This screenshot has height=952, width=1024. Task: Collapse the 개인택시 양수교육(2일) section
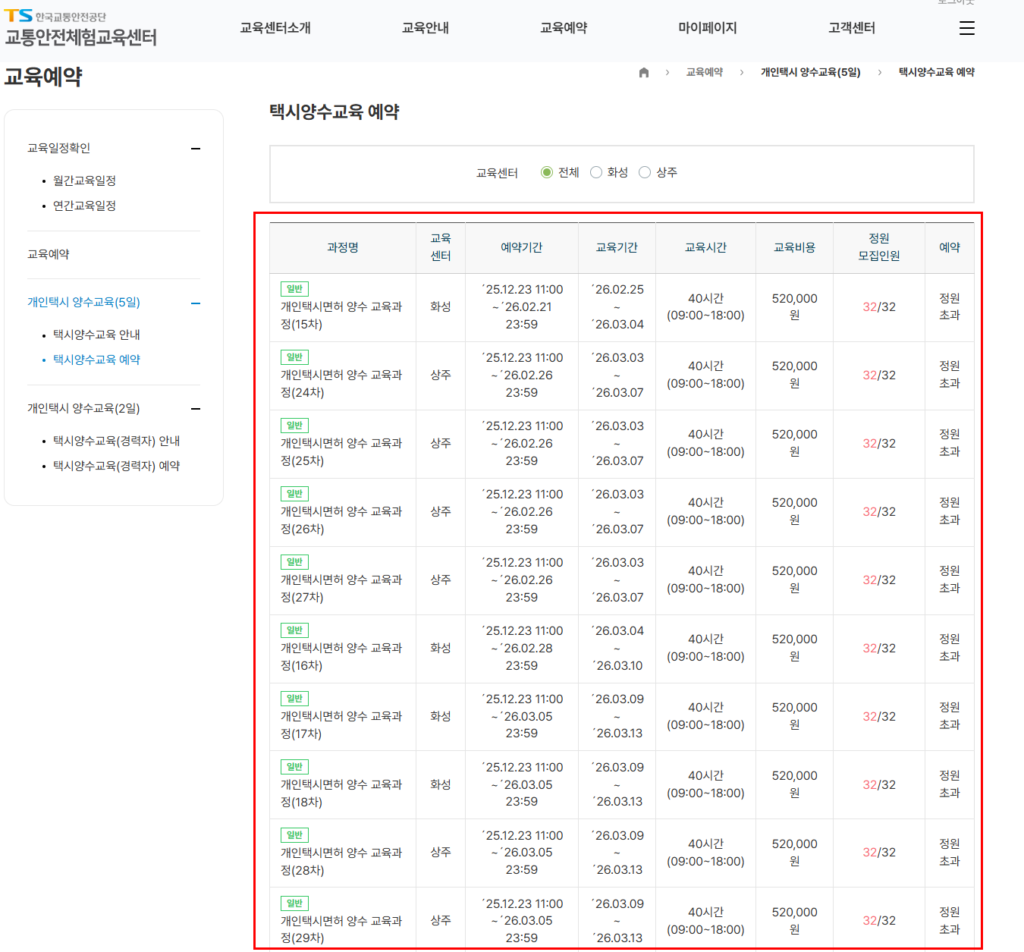195,408
